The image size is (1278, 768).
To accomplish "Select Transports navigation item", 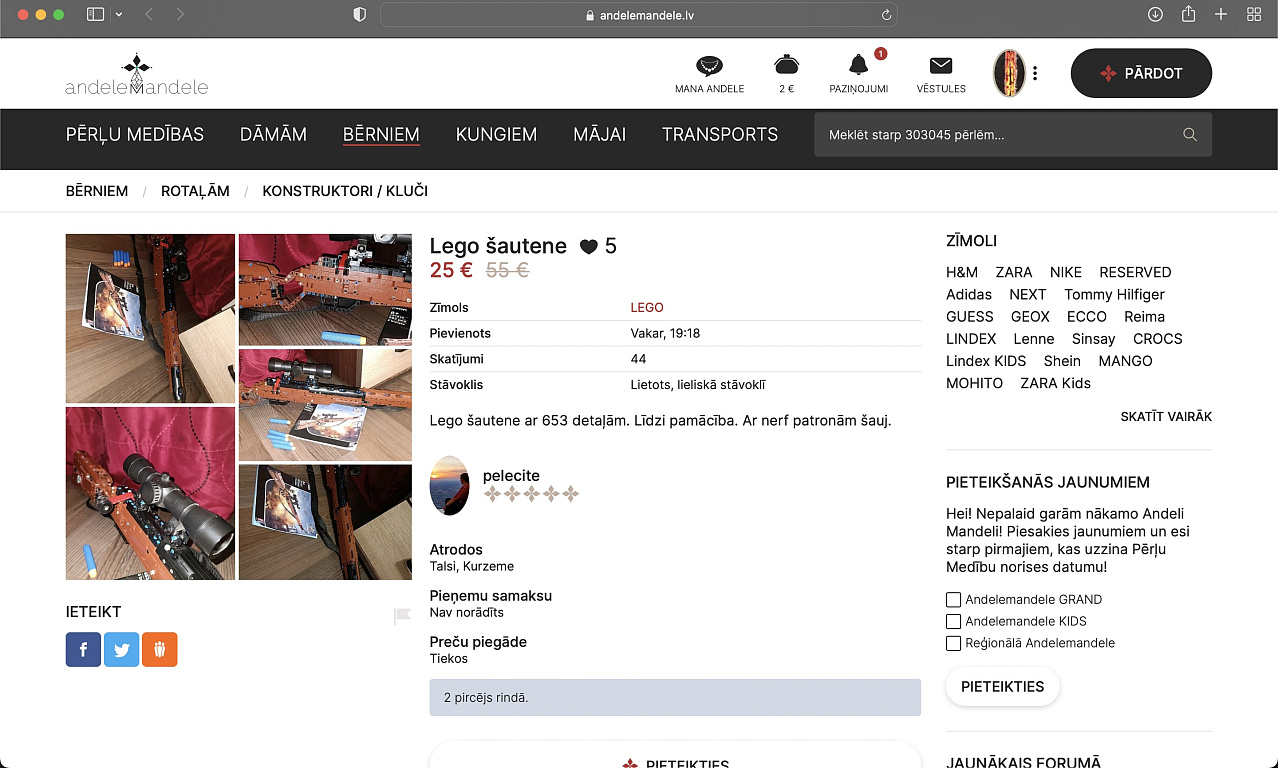I will (719, 135).
